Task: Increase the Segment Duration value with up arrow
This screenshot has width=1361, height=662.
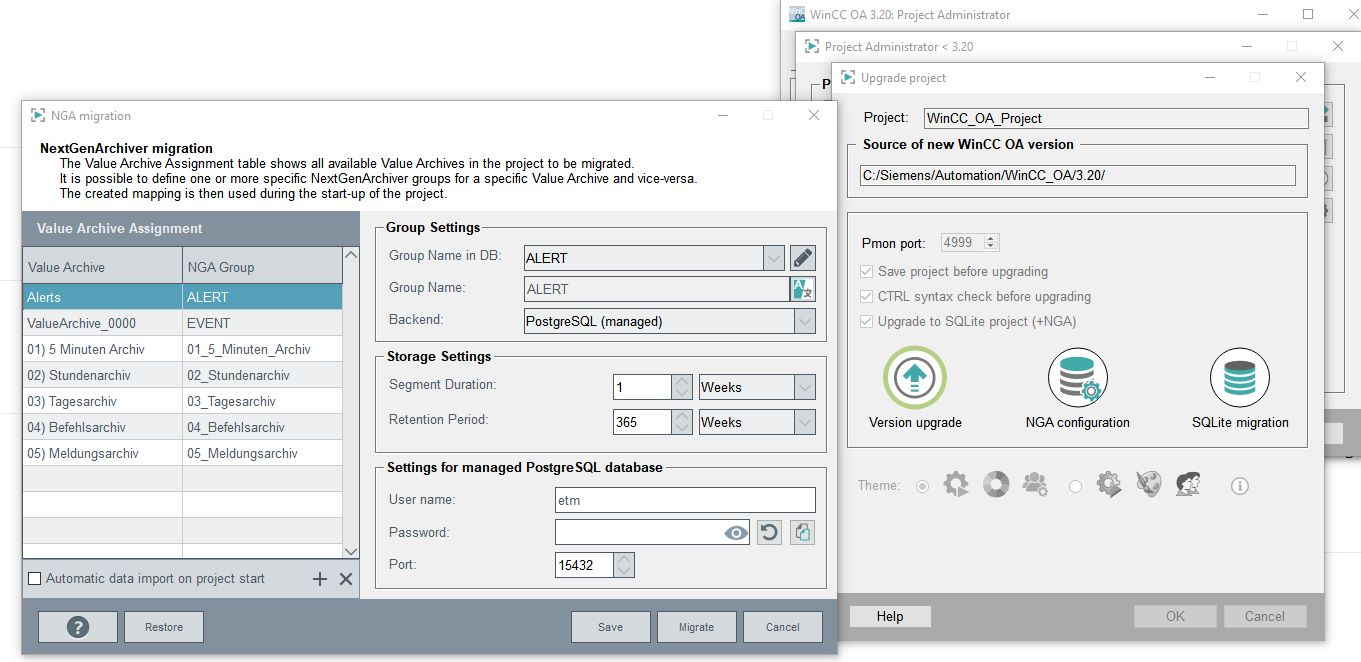Action: [x=681, y=381]
